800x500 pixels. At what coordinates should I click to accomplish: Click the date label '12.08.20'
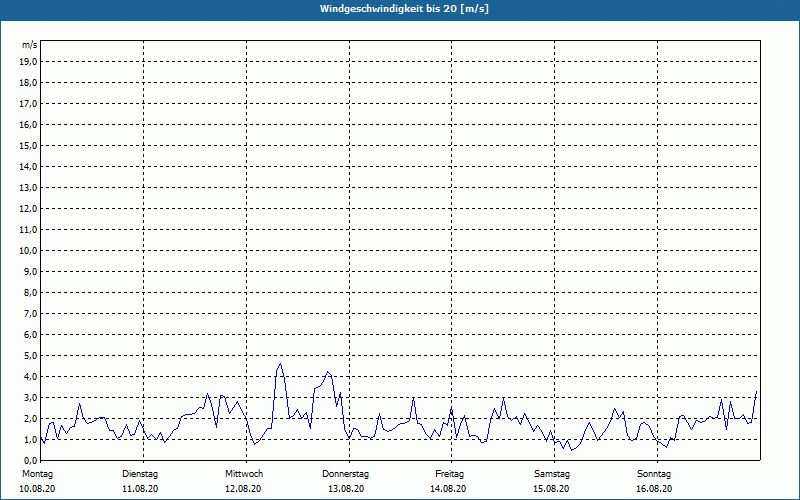(244, 489)
